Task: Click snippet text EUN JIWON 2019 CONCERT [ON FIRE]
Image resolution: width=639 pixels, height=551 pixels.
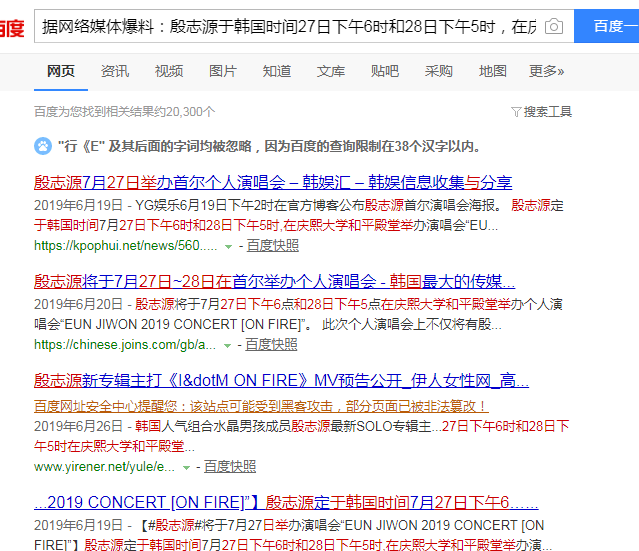Action: [185, 325]
